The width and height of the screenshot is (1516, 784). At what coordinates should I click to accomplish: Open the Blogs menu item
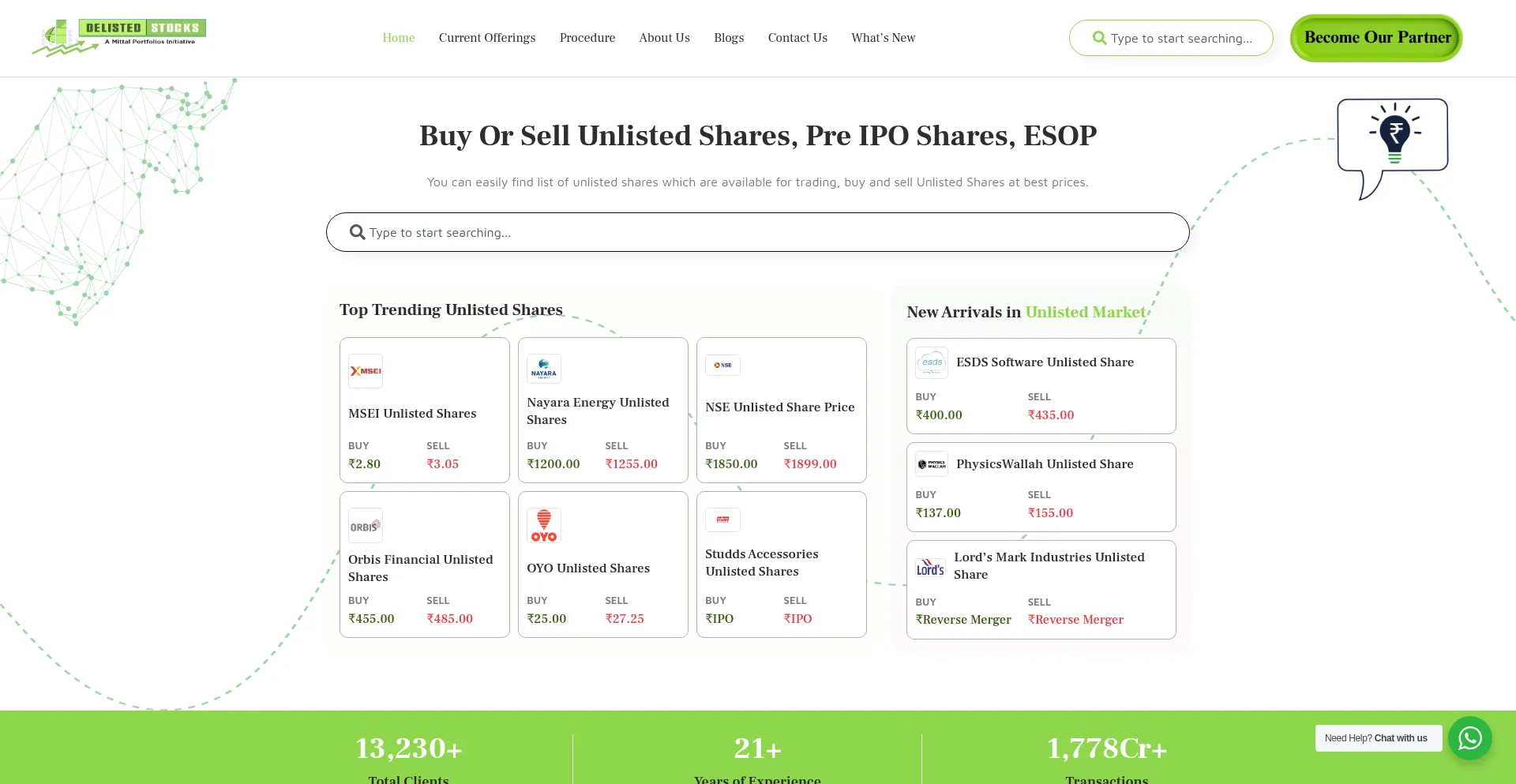pos(729,38)
